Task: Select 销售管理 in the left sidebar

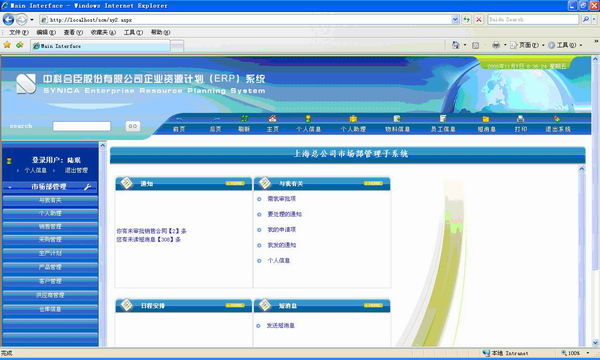Action: (x=50, y=226)
